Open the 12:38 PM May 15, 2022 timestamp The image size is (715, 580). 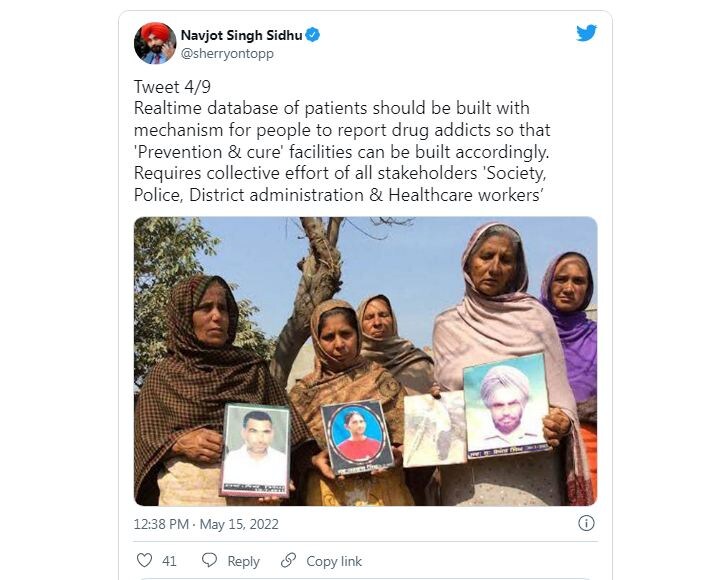[206, 524]
